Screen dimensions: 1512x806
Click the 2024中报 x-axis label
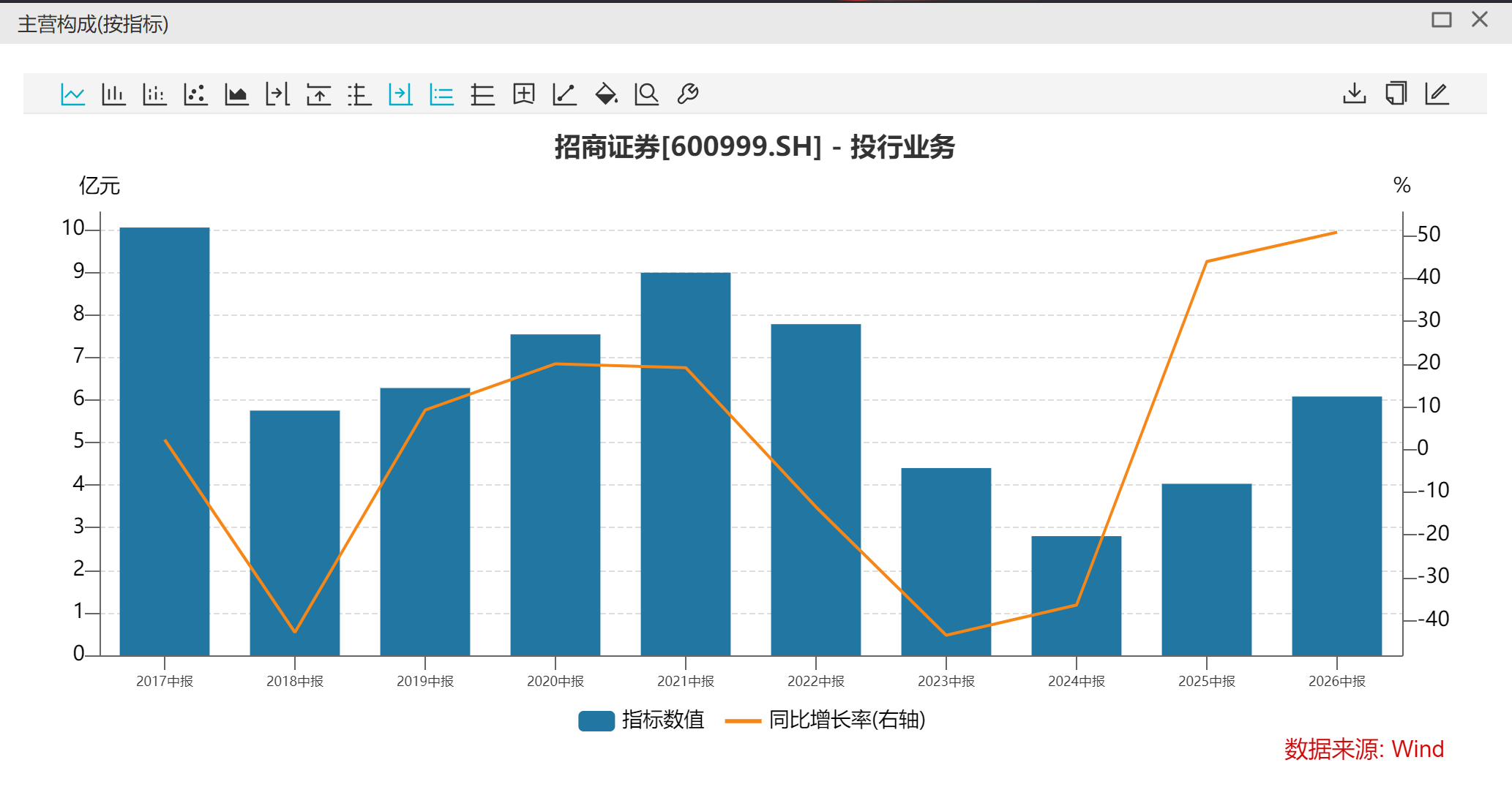(x=1077, y=682)
